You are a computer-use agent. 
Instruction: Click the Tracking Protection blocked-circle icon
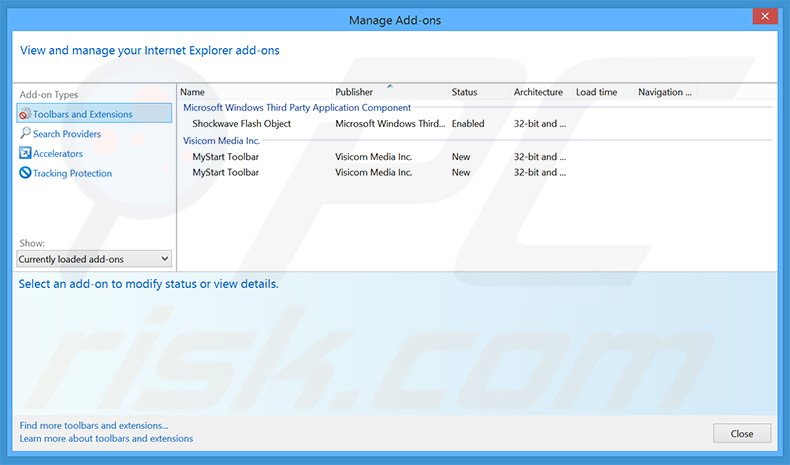(x=25, y=173)
